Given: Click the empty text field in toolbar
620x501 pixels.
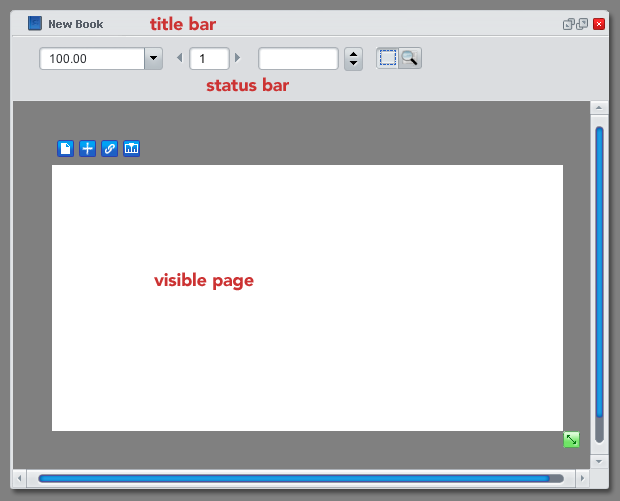Looking at the screenshot, I should tap(298, 59).
